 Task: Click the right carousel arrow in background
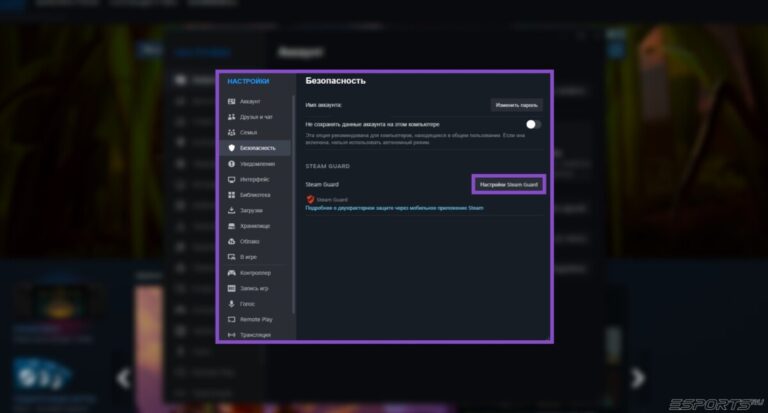[x=639, y=378]
